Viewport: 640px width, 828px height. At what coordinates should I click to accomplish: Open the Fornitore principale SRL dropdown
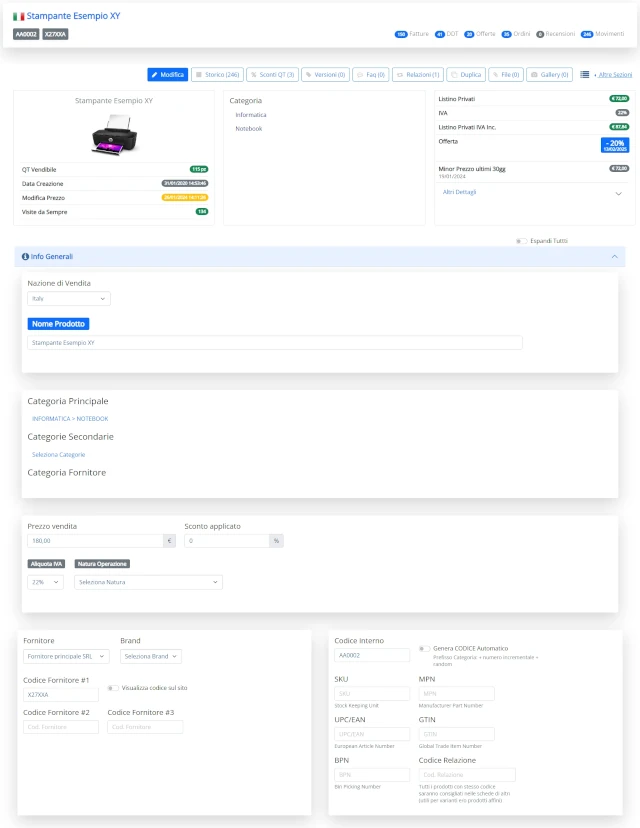[x=67, y=656]
